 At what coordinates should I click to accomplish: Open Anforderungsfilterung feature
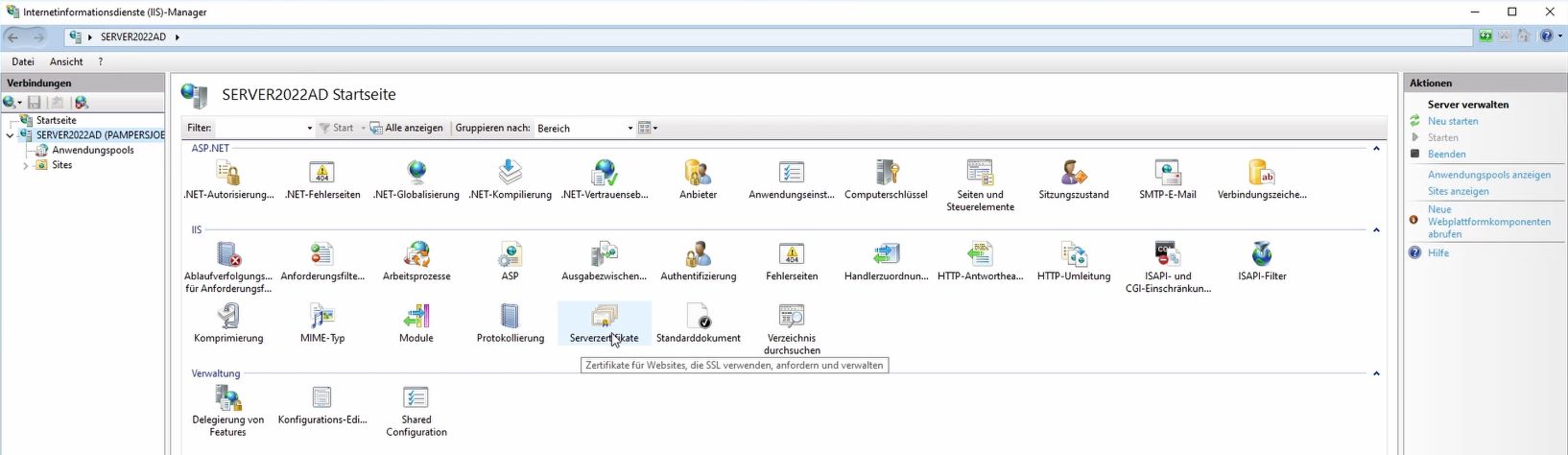tap(322, 261)
